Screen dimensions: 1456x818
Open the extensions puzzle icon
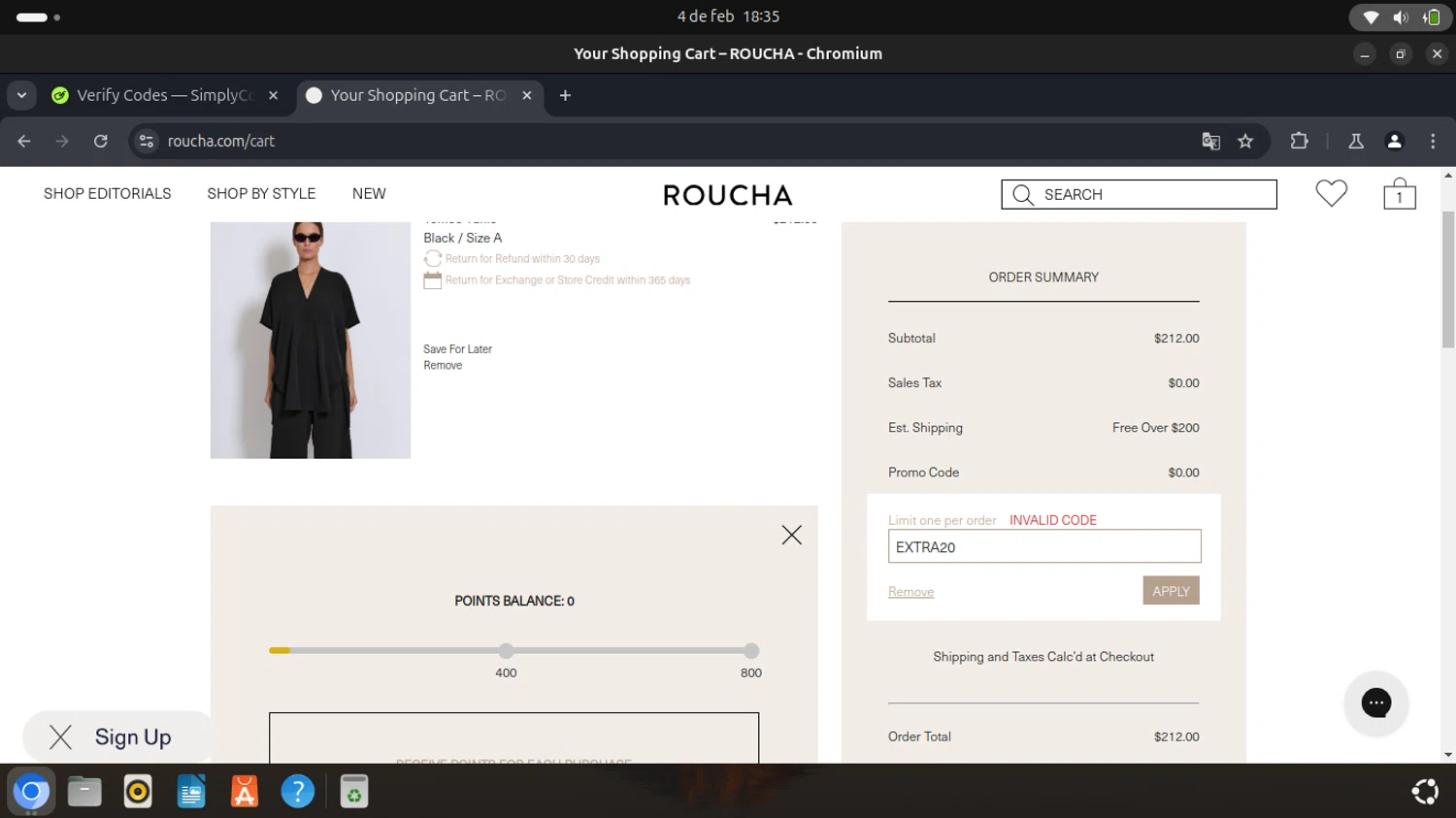coord(1299,141)
